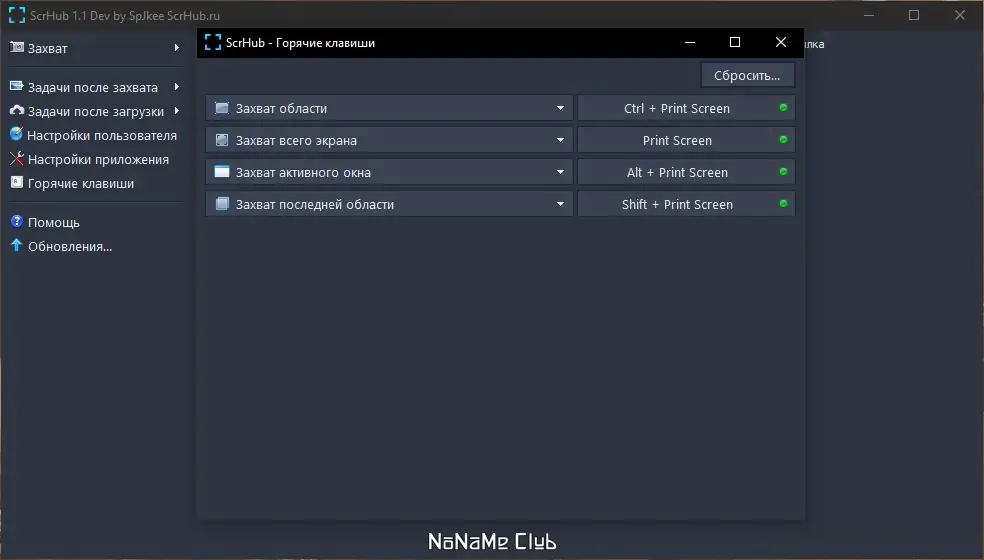Screen dimensions: 984x560
Task: Click the Задачи после загрузки label
Action: tap(96, 112)
